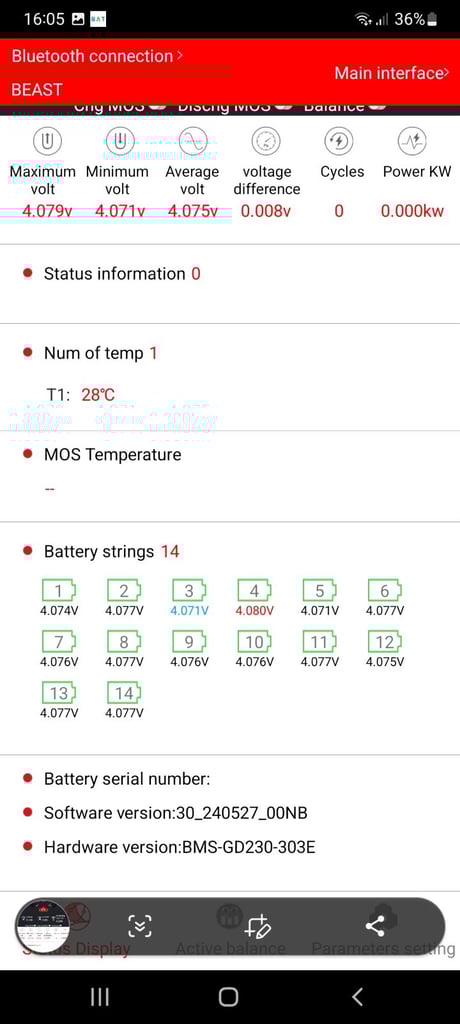
Task: Tap the edit screenshot pencil icon
Action: [257, 925]
